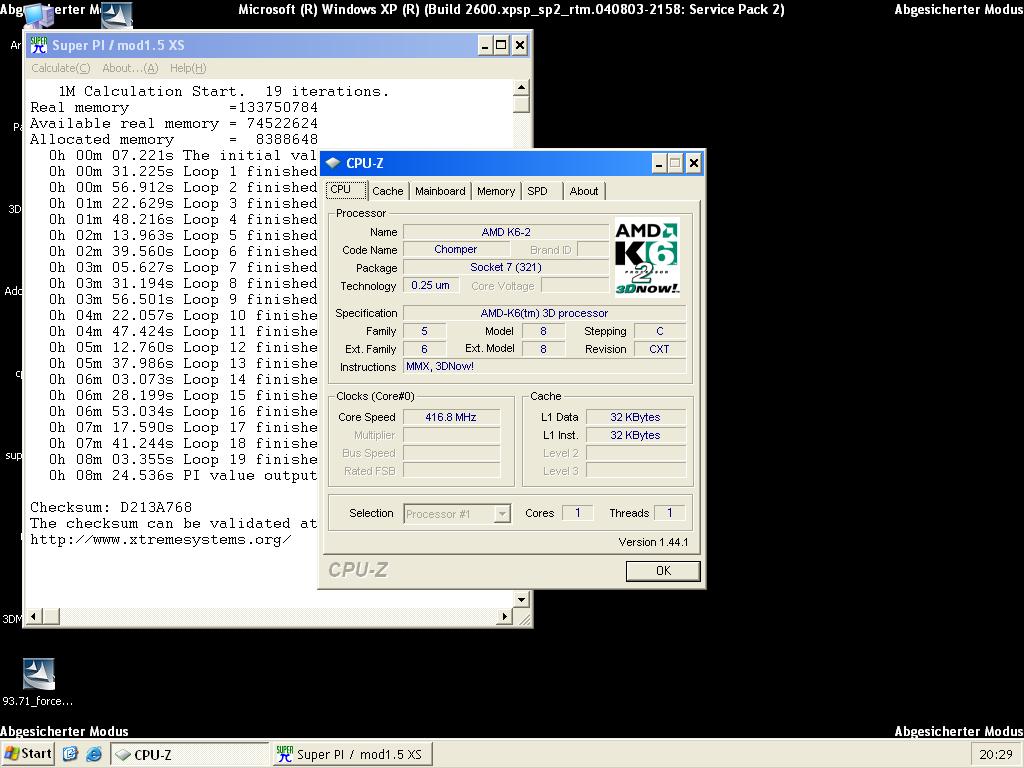
Task: Click the AMD K6-2 3DNow! logo
Action: tap(647, 258)
